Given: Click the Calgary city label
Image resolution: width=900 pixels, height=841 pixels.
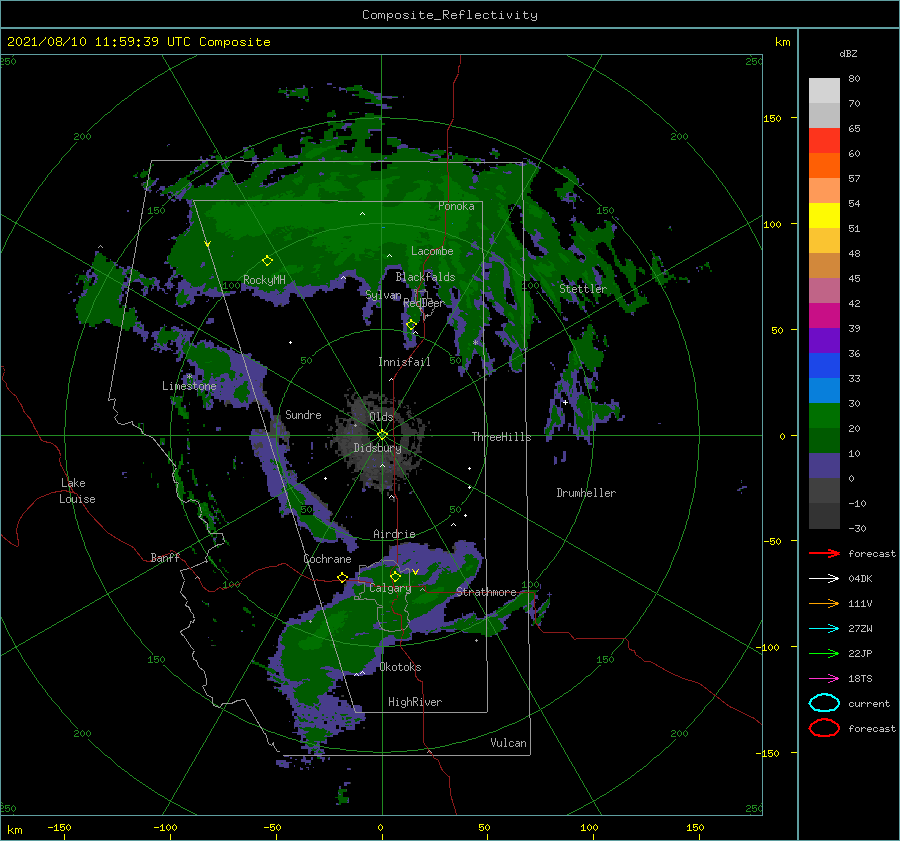Looking at the screenshot, I should (x=390, y=588).
